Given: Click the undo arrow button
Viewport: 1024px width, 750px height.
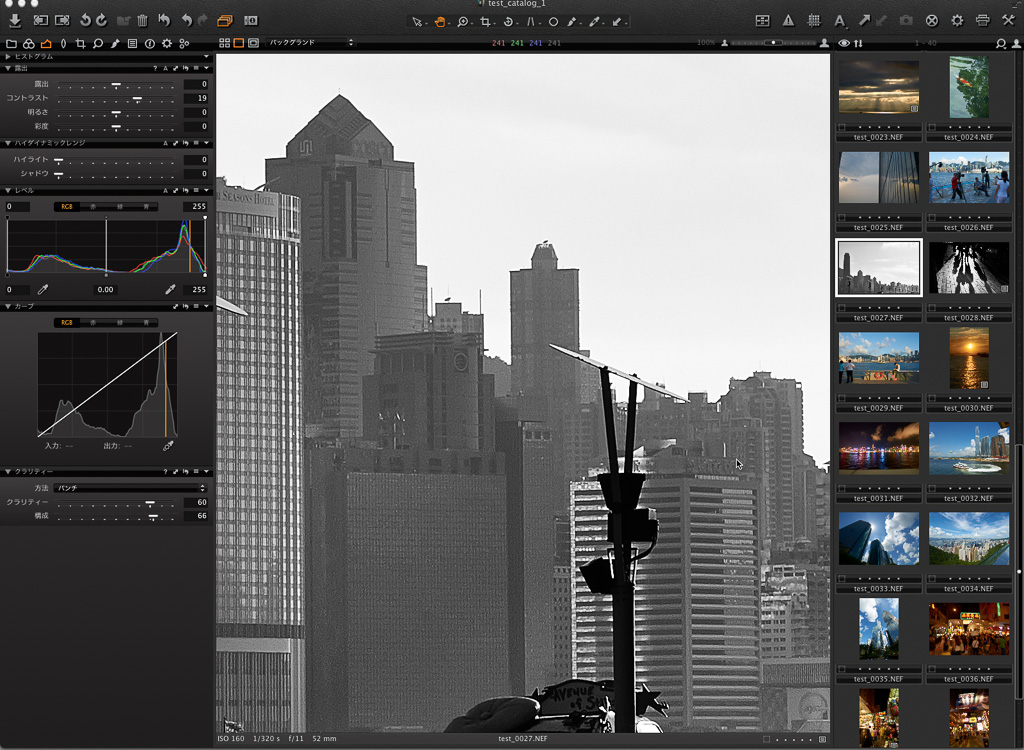Looking at the screenshot, I should coord(186,20).
